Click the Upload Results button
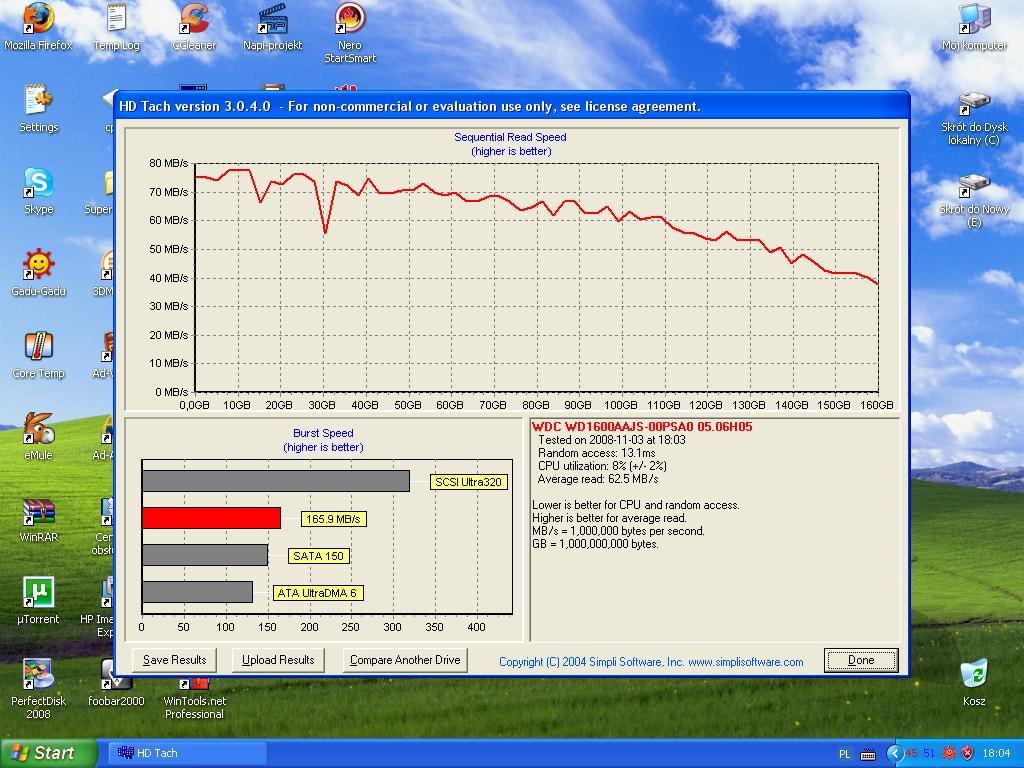This screenshot has width=1024, height=768. pyautogui.click(x=278, y=660)
